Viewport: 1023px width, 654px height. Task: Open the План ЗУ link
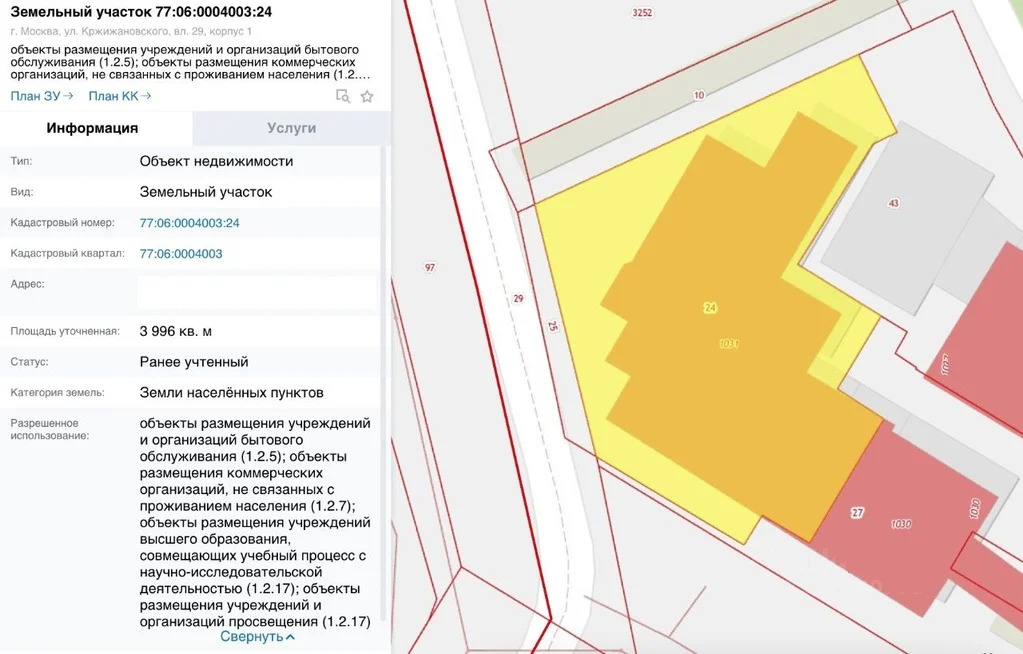42,96
